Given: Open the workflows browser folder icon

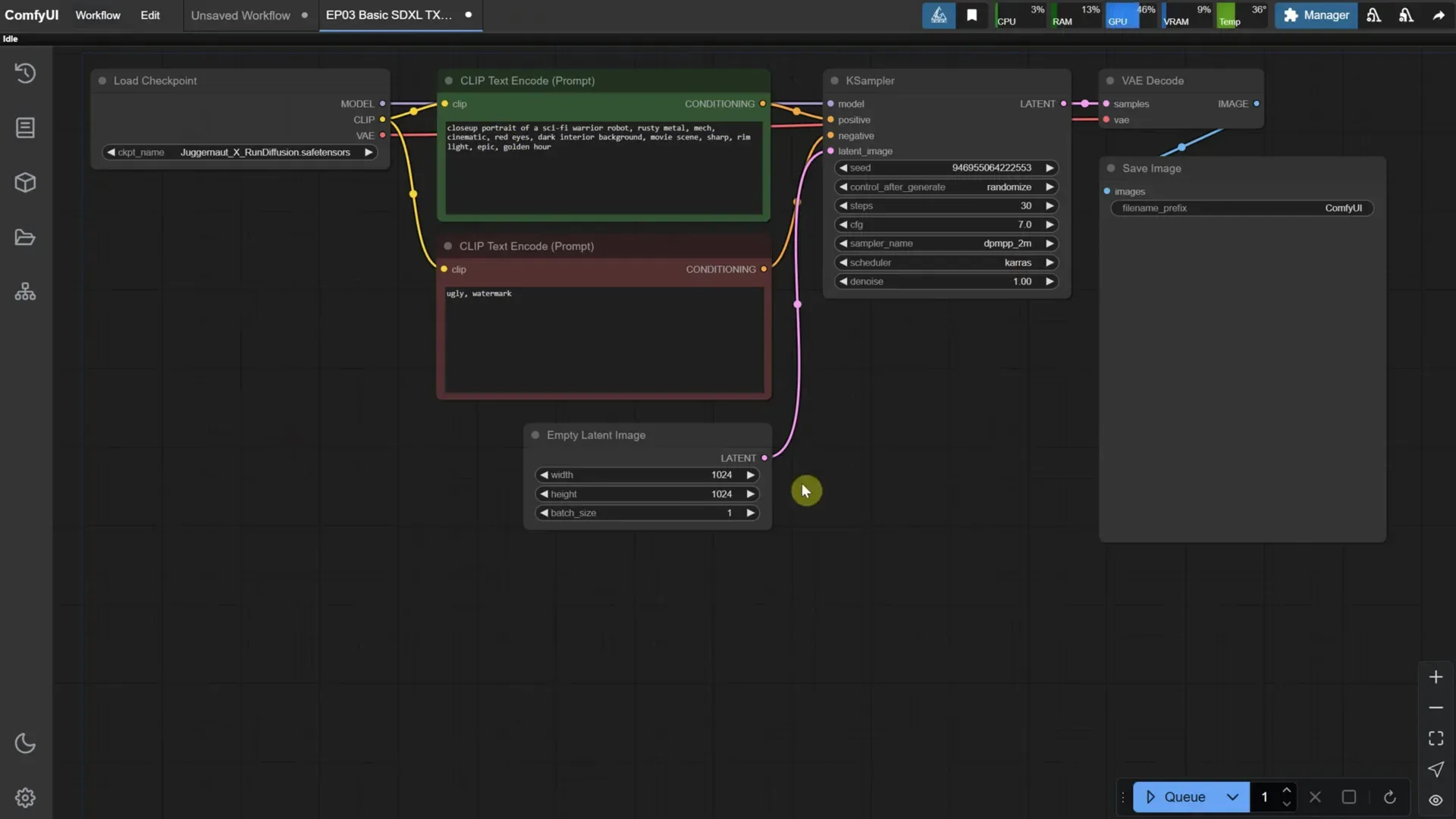Looking at the screenshot, I should [x=25, y=237].
